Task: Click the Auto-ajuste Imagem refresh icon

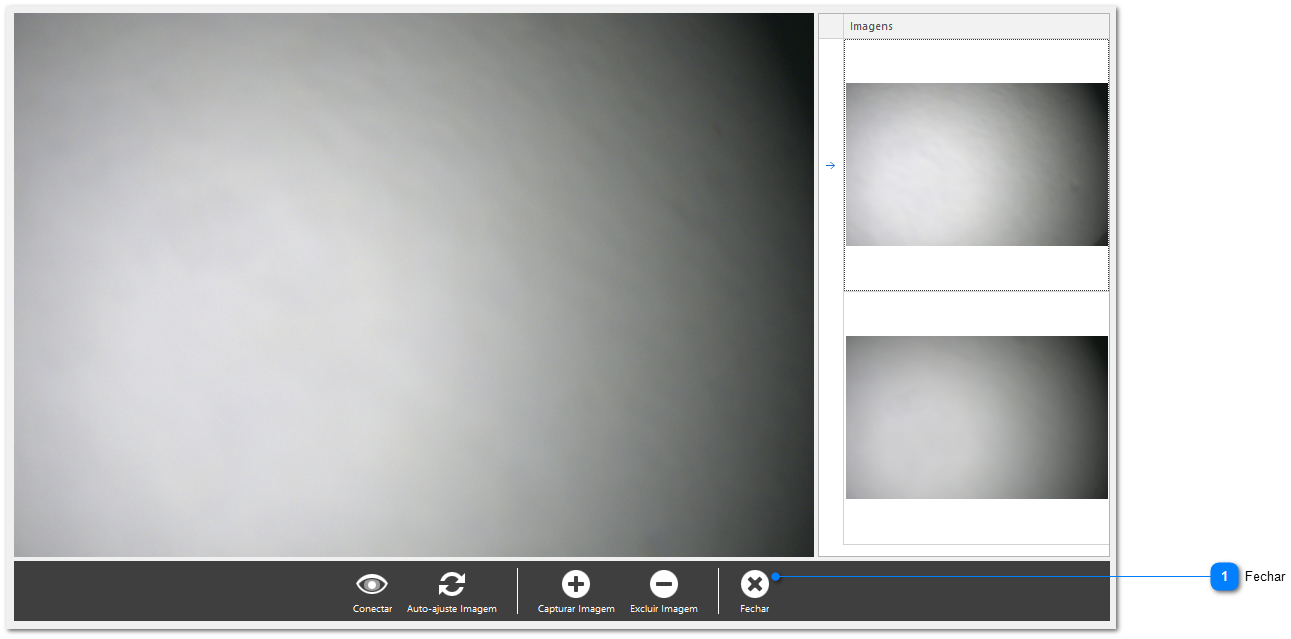Action: (x=452, y=584)
